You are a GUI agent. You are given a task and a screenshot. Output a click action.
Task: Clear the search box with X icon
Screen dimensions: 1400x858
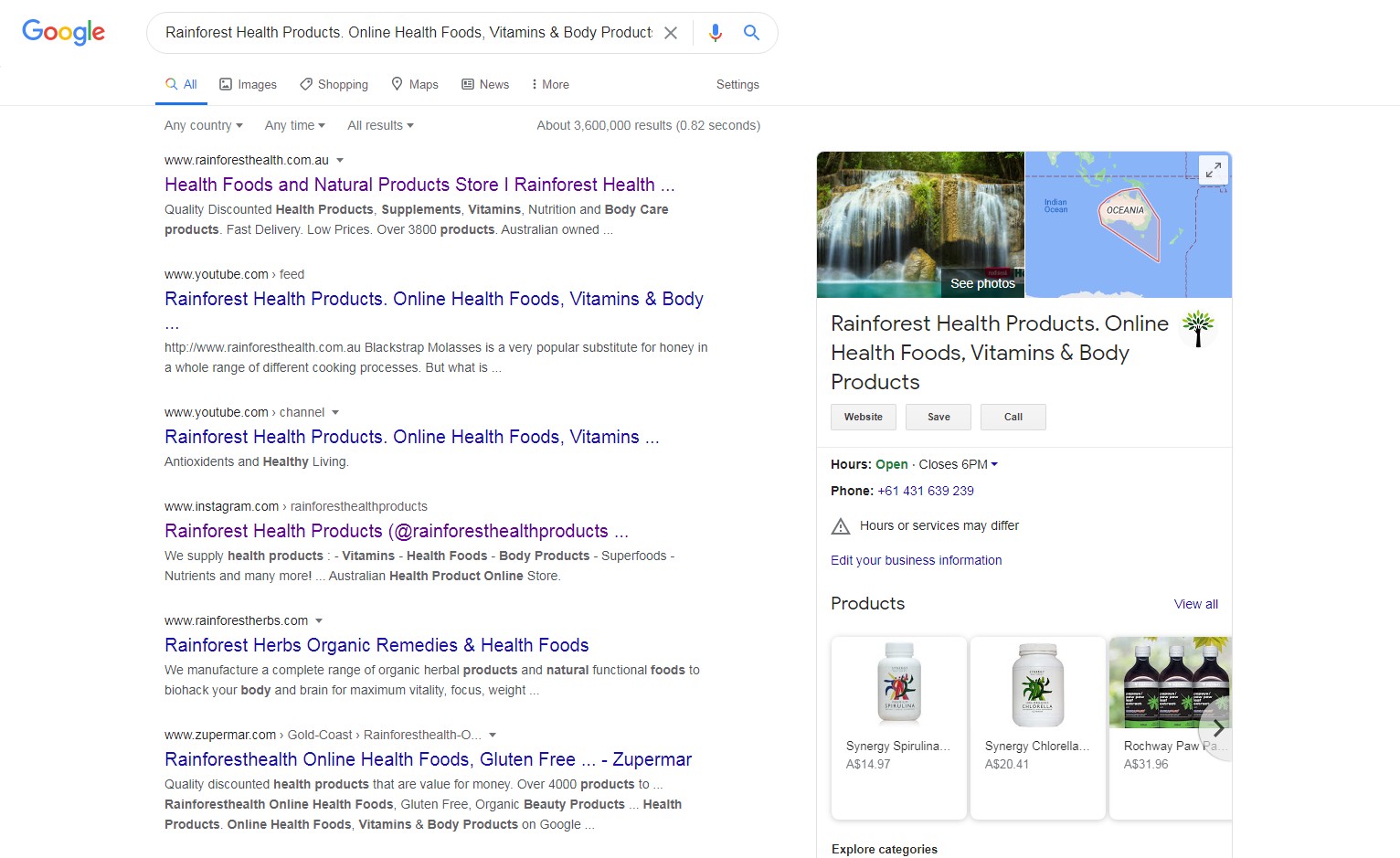pyautogui.click(x=671, y=33)
